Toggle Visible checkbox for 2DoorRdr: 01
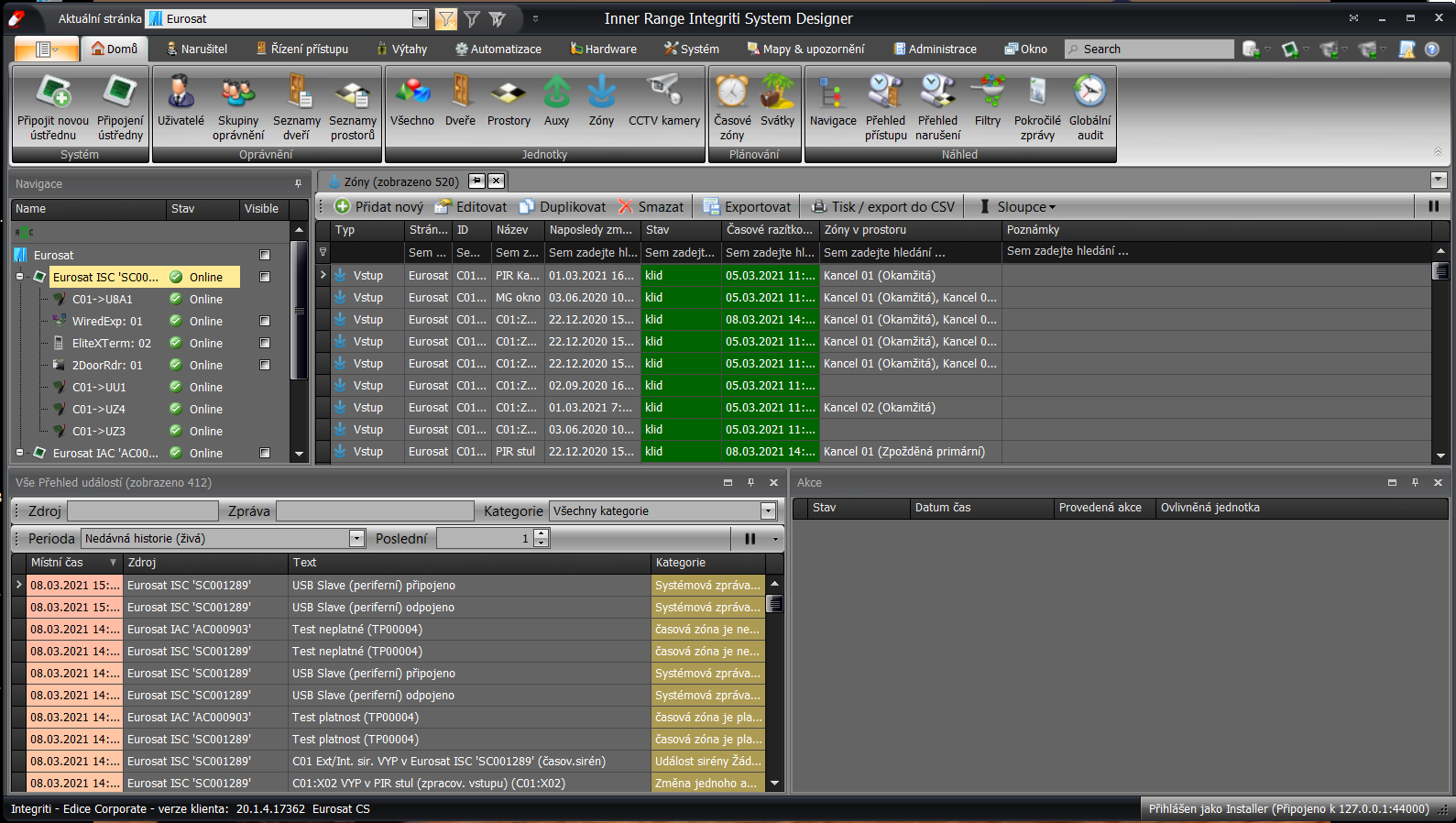Viewport: 1456px width, 823px height. pos(265,366)
